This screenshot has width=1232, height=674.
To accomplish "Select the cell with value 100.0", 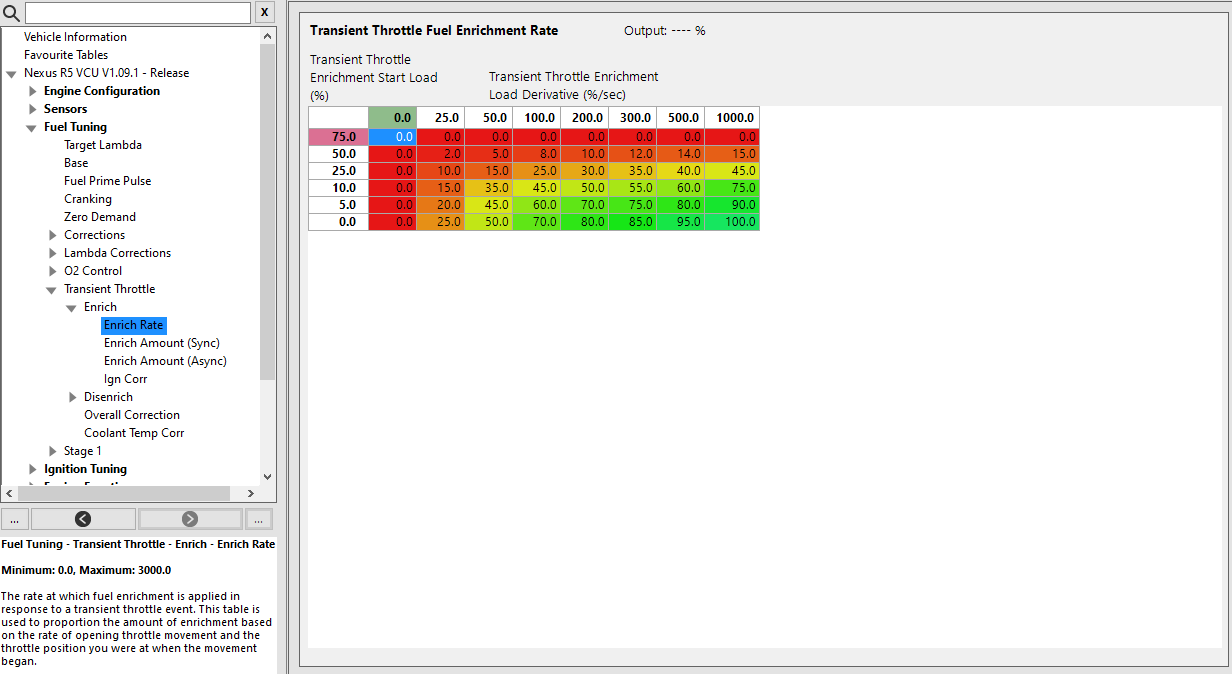I will (x=732, y=222).
